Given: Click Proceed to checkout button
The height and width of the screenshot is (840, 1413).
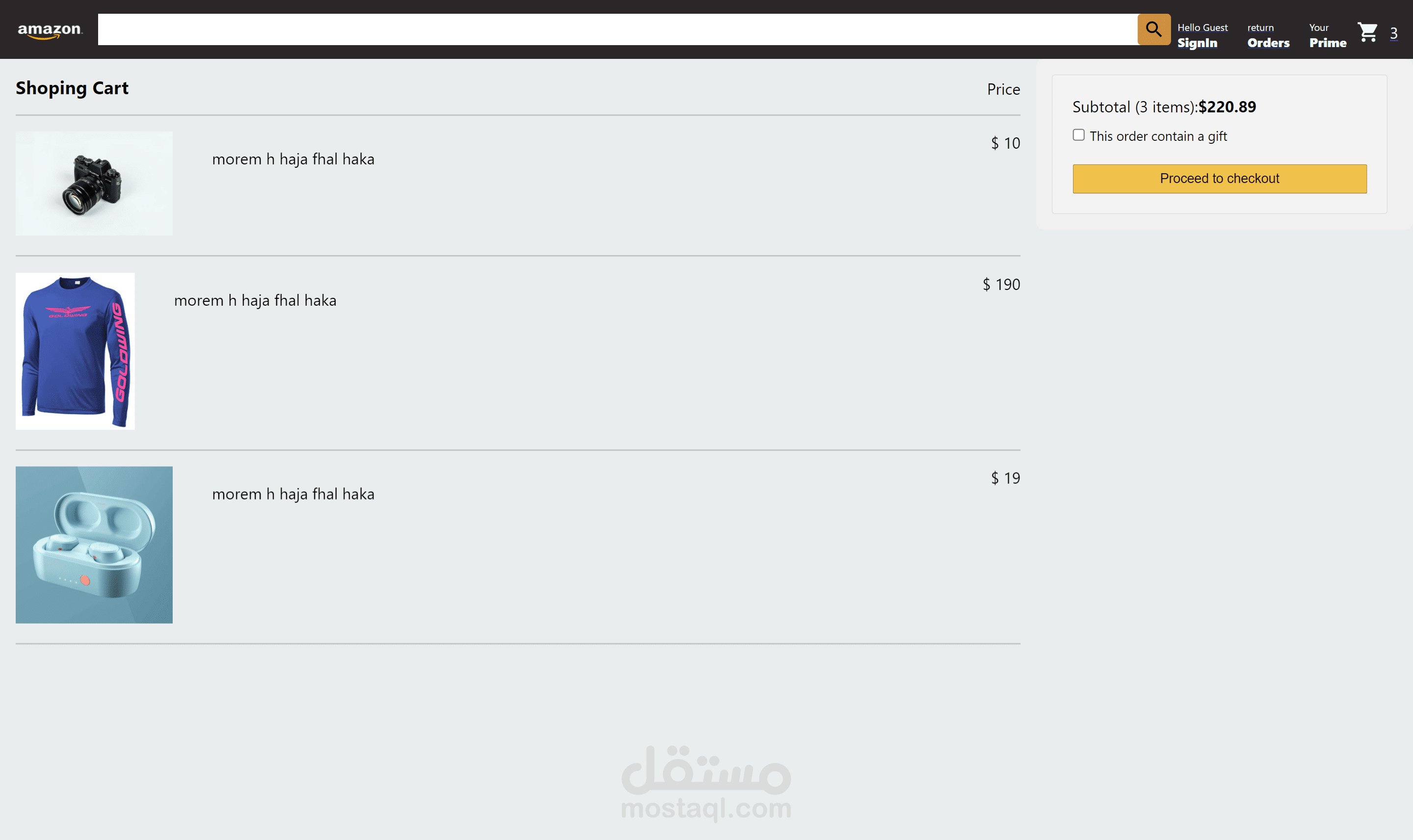Looking at the screenshot, I should click(x=1220, y=179).
